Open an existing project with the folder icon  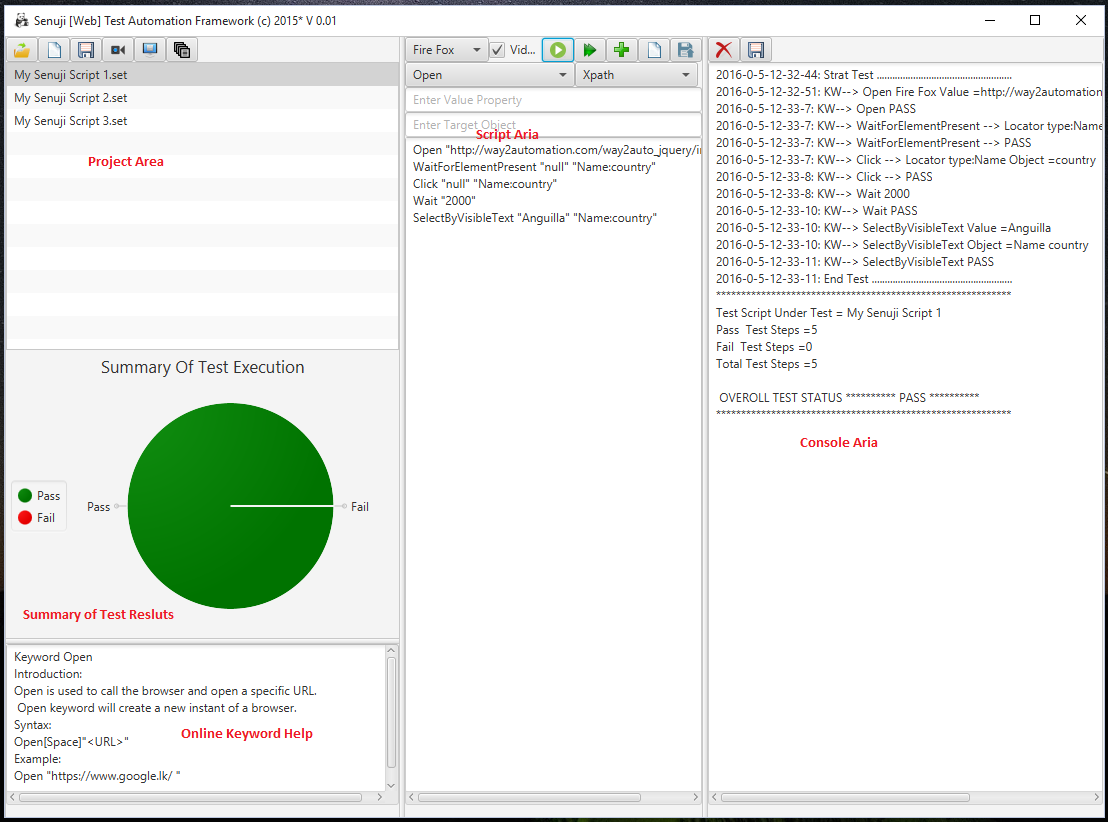tap(21, 49)
